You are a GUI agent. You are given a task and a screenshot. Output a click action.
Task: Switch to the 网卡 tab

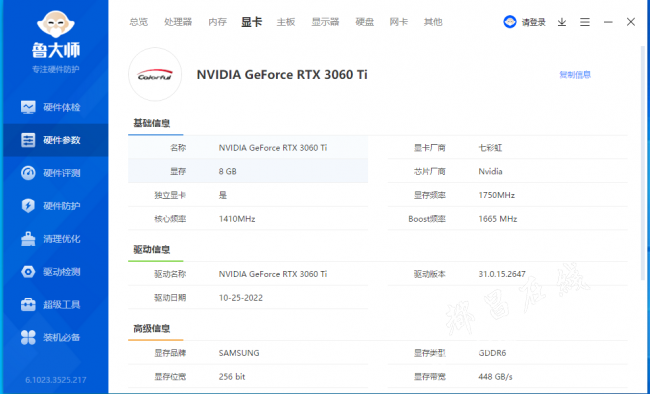click(x=398, y=22)
